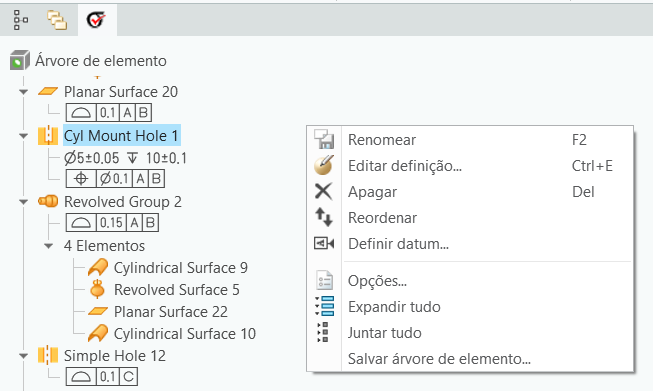Click the Cylindrical Surface 9 icon
The image size is (653, 391).
coord(98,267)
